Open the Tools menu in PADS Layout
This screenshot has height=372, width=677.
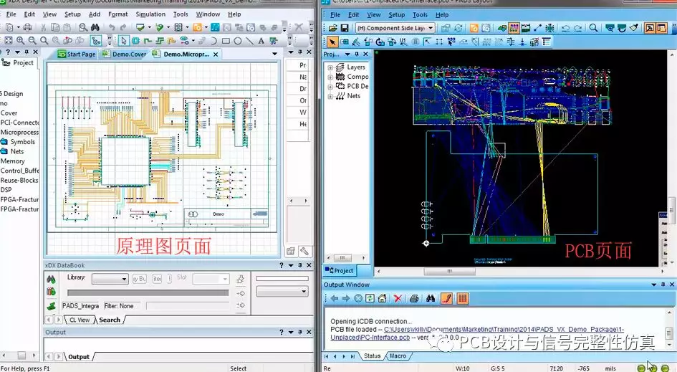420,15
